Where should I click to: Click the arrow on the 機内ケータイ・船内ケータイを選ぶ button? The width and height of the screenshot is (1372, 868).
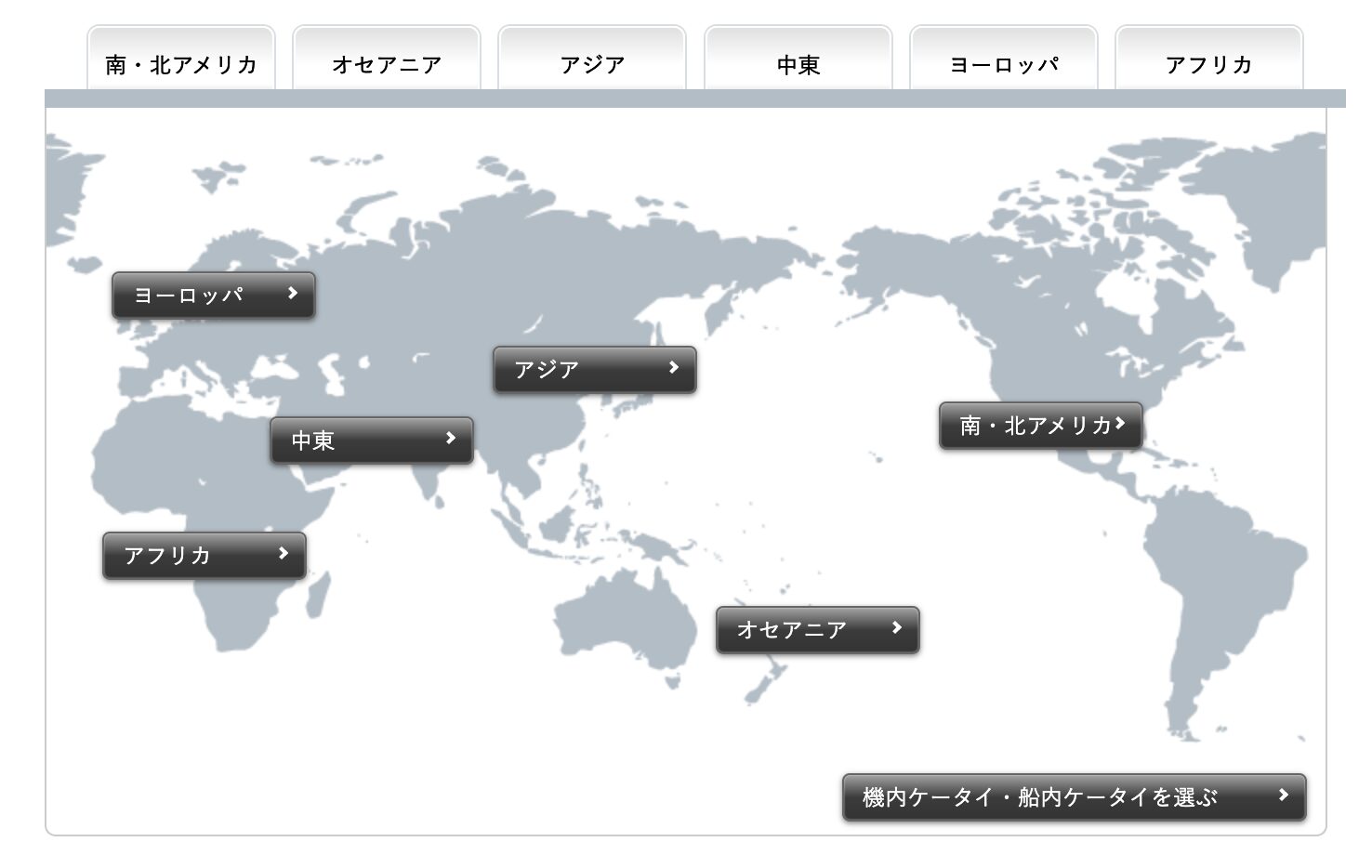(1284, 796)
